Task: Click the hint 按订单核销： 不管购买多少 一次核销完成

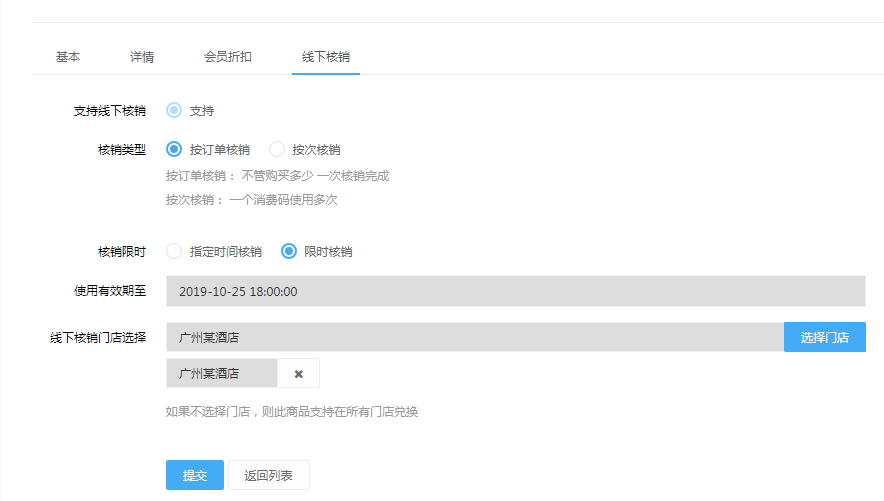Action: coord(277,176)
